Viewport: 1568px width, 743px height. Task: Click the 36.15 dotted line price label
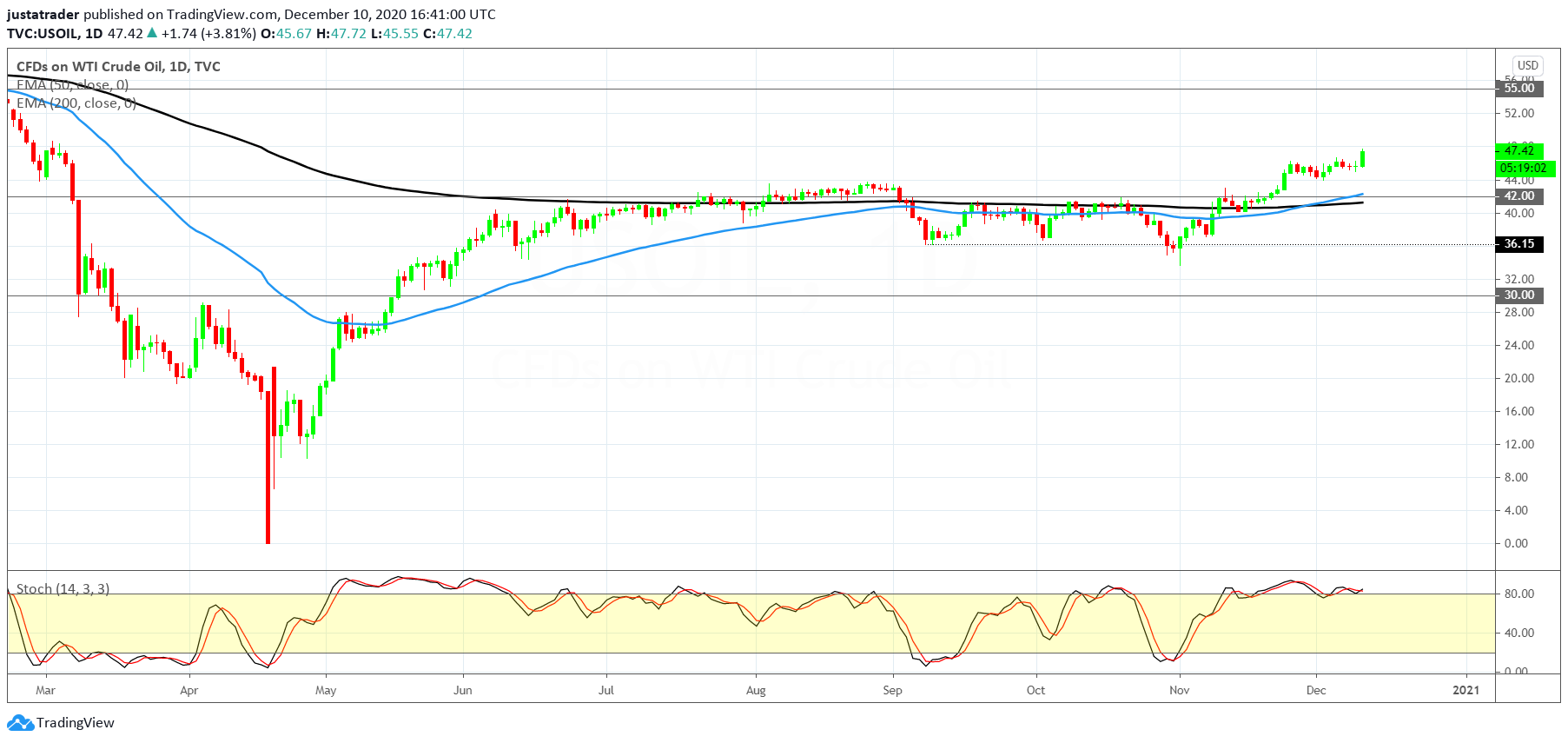(x=1519, y=244)
